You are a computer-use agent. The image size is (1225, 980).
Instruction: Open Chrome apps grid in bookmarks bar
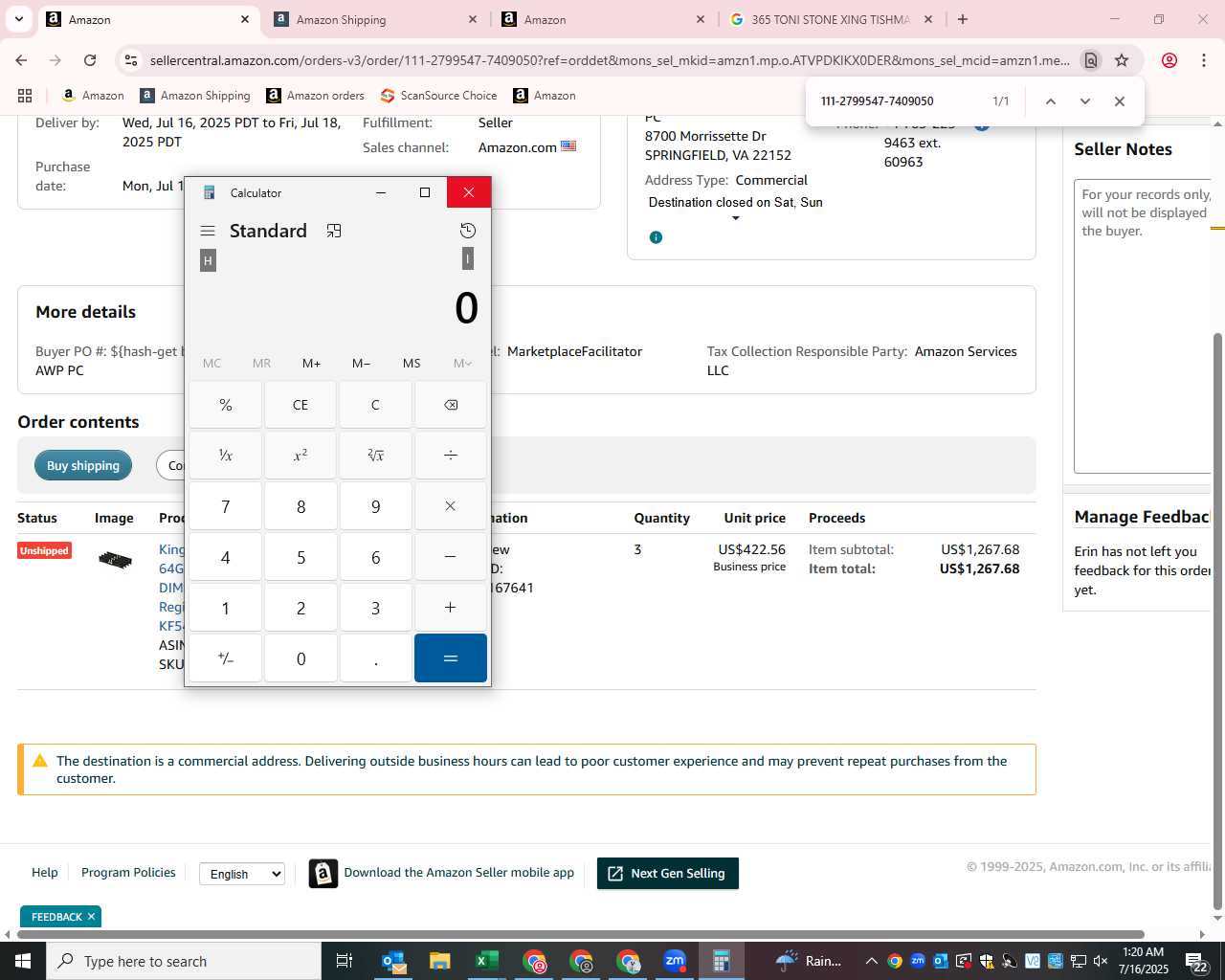coord(25,96)
